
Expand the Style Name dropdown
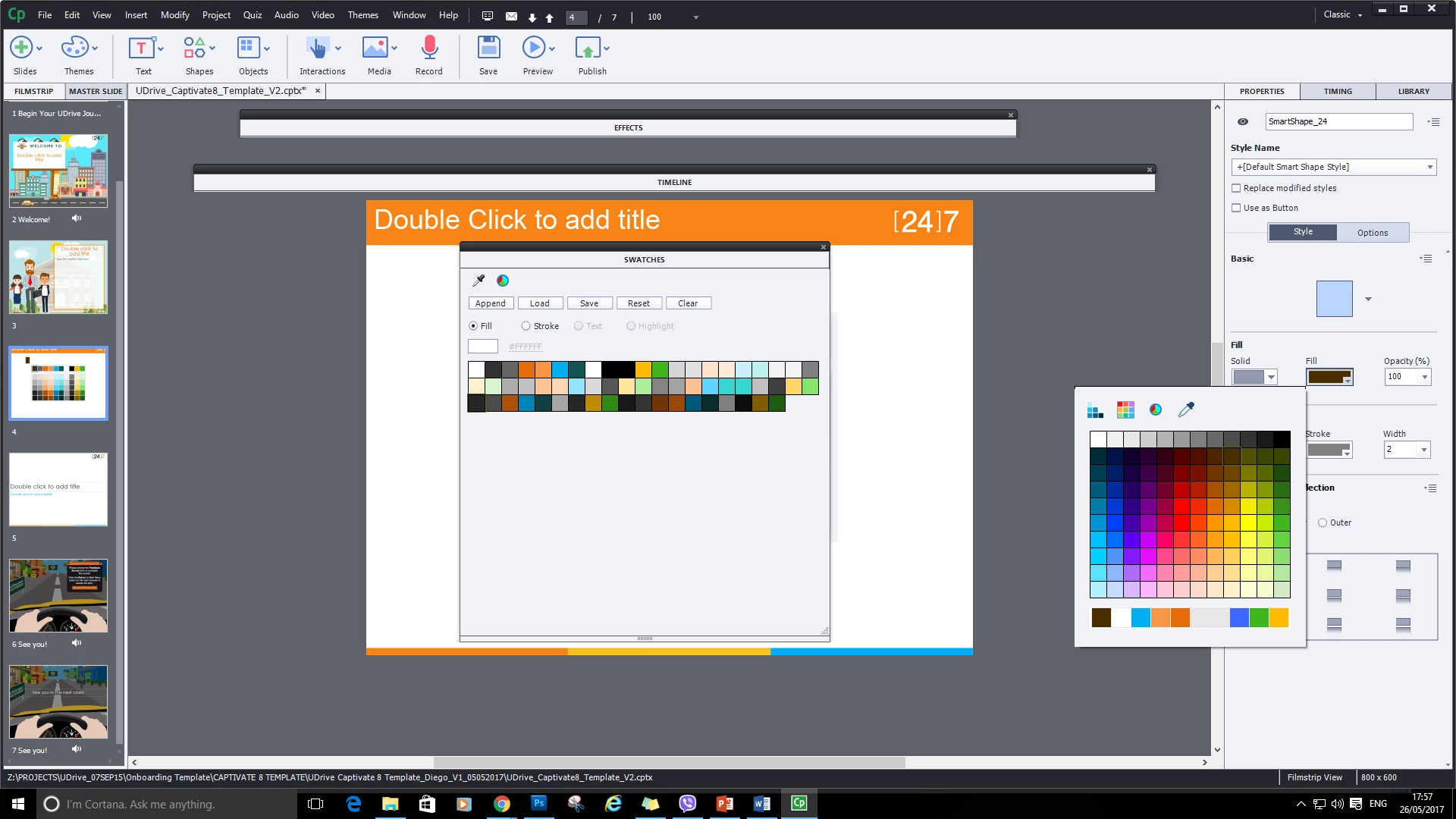coord(1429,167)
